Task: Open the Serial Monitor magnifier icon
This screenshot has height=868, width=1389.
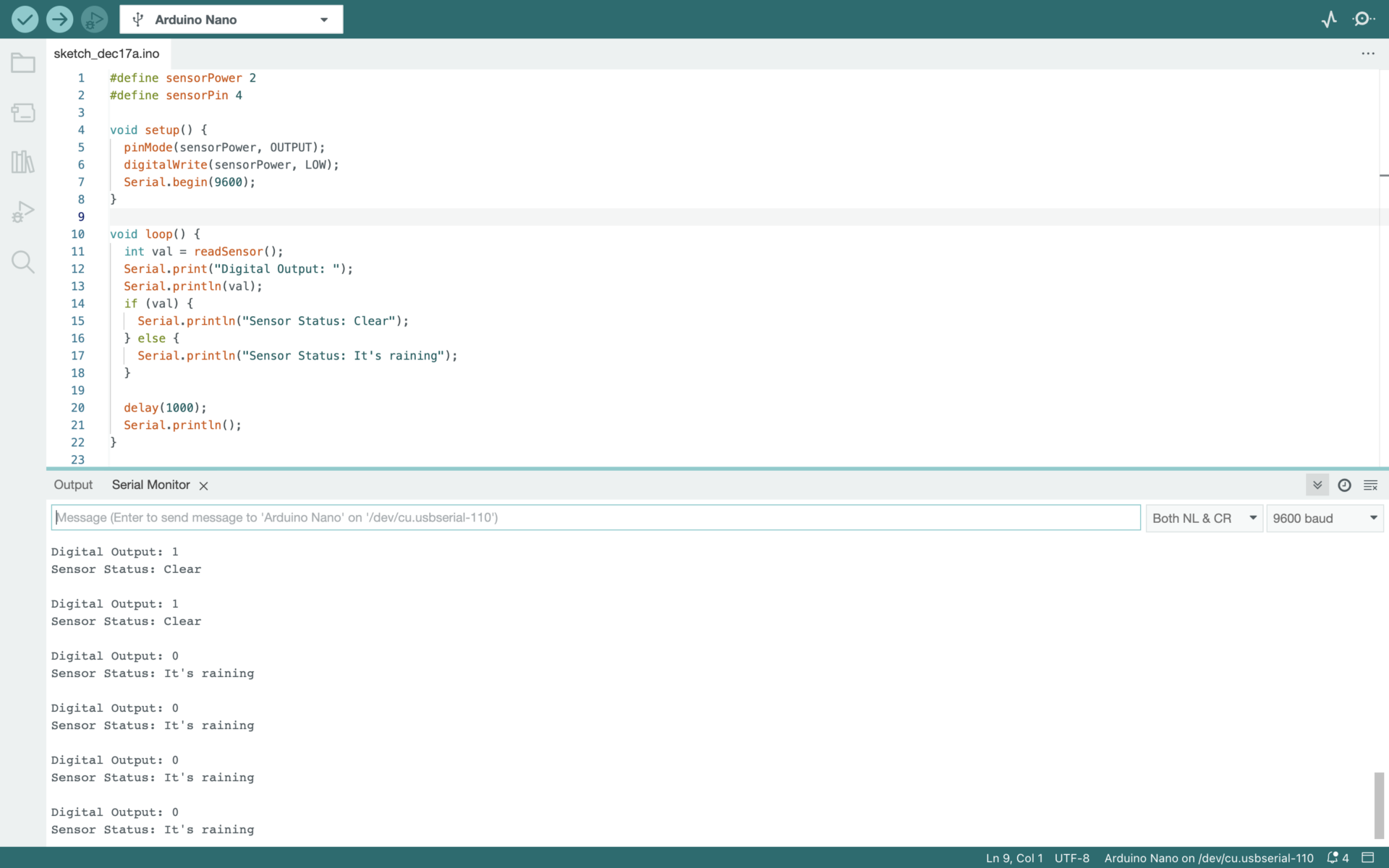Action: click(x=1364, y=20)
